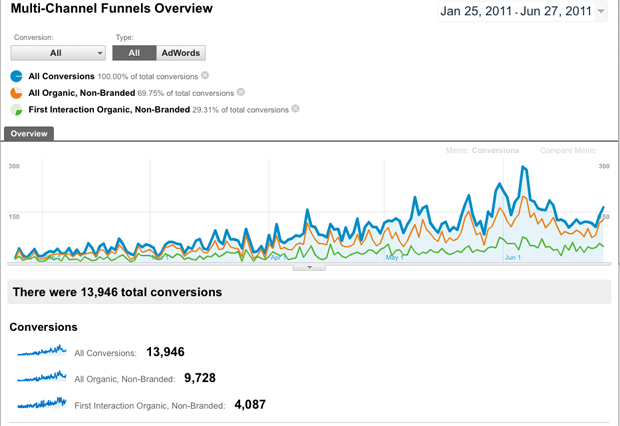This screenshot has height=426, width=620.
Task: Click the All Organic sparkline thumbnail
Action: point(42,377)
